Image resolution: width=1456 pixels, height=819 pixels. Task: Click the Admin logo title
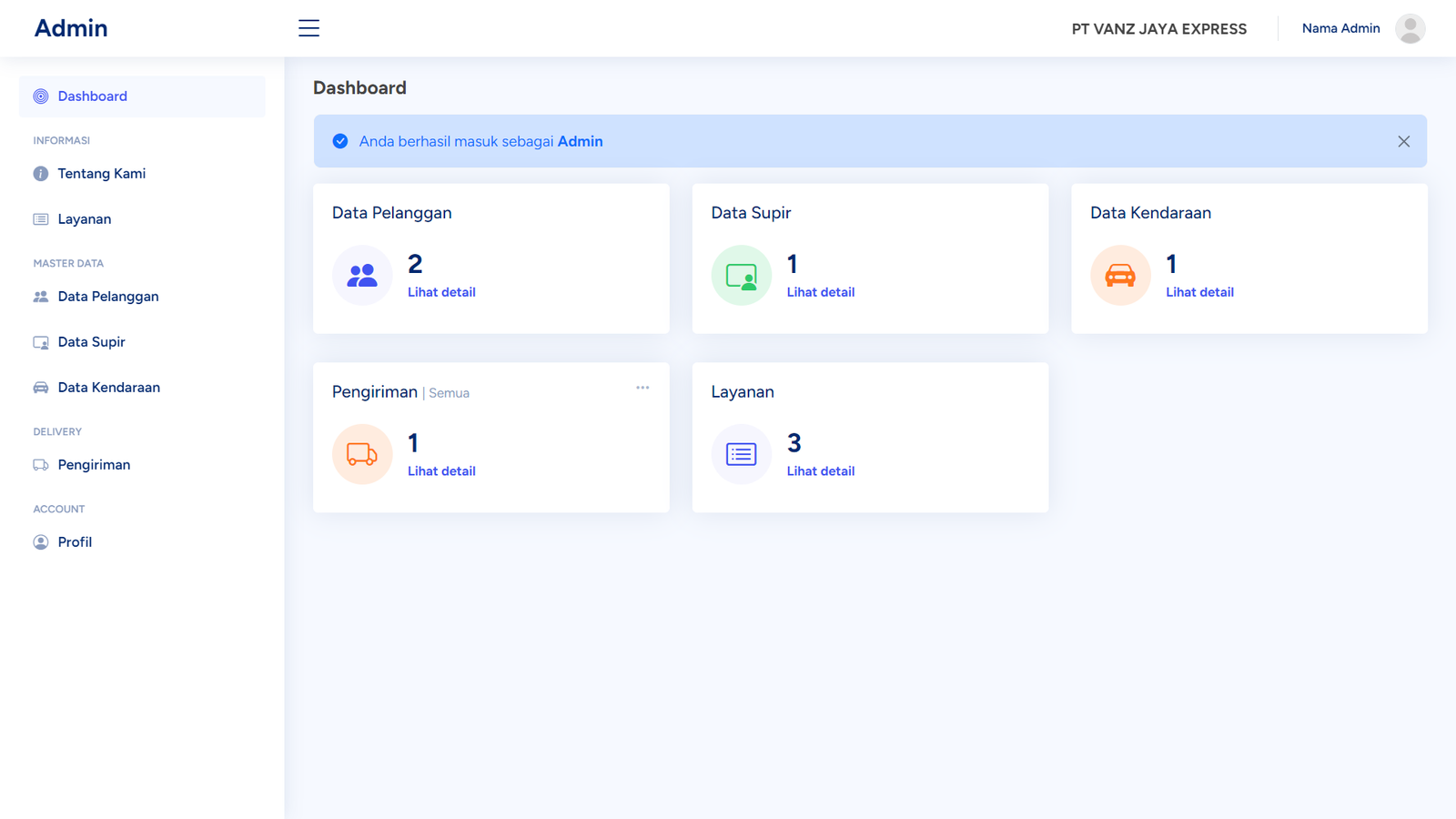coord(71,28)
